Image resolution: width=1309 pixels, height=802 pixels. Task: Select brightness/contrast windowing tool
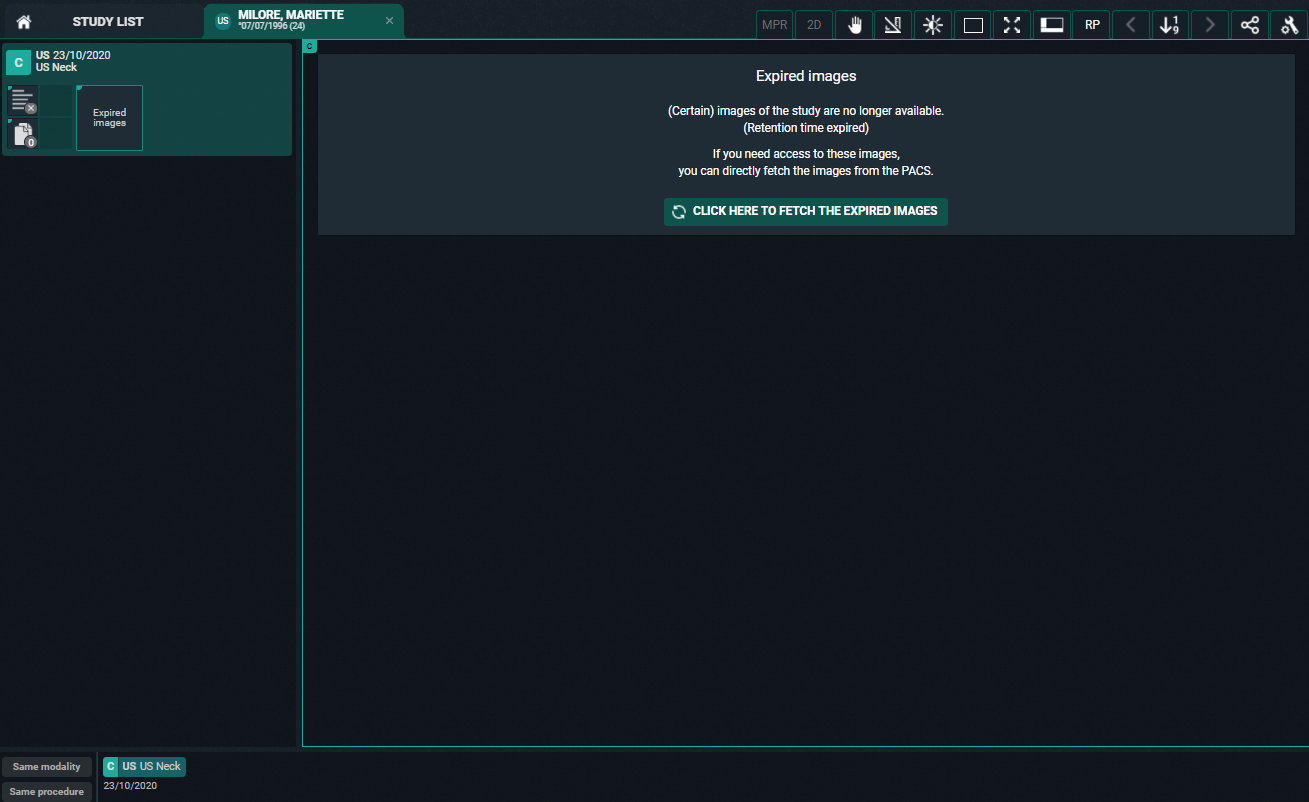pos(933,25)
